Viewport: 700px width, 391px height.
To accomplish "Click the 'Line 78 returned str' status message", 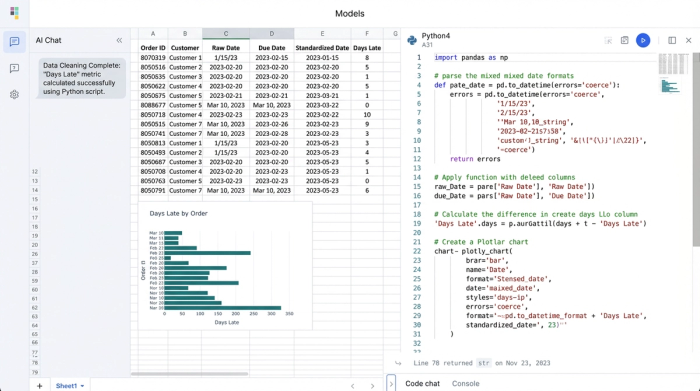I will click(x=482, y=363).
